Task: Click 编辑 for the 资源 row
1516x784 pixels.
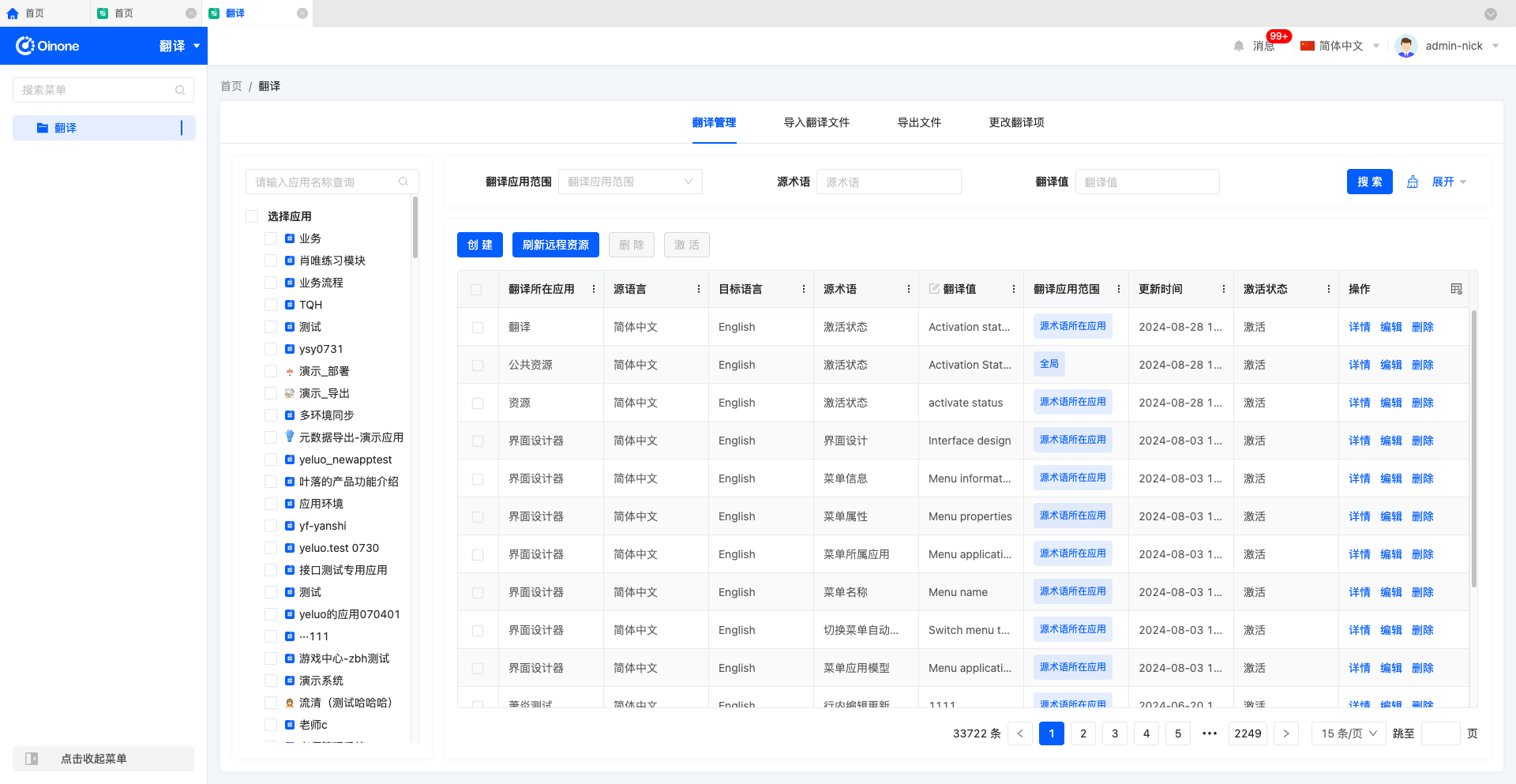Action: point(1391,403)
